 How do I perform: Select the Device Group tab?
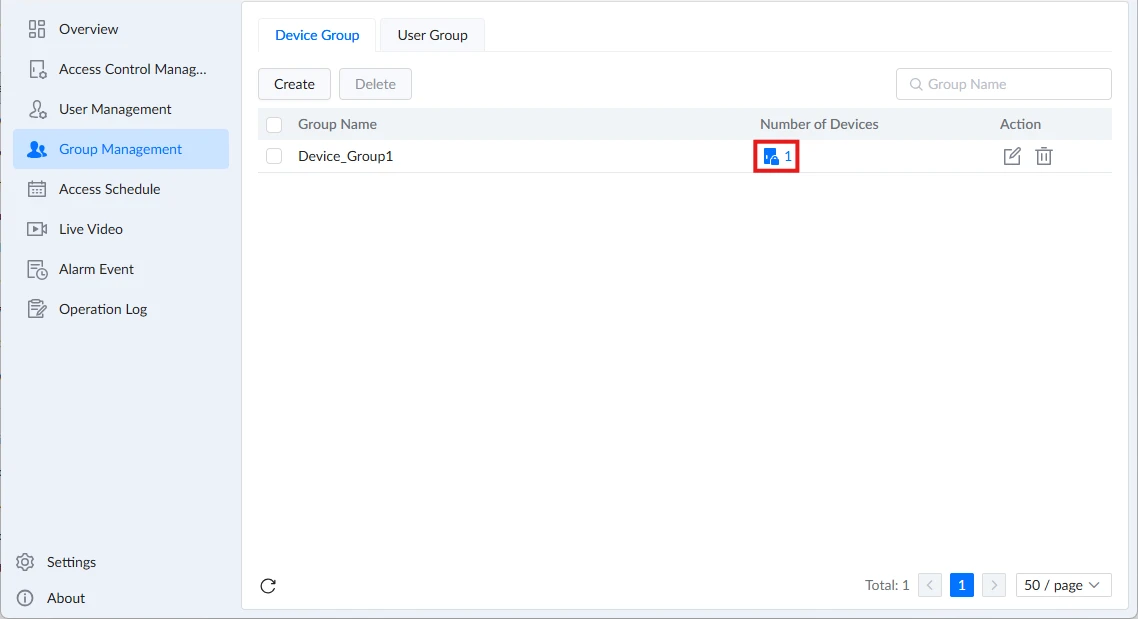pos(317,35)
